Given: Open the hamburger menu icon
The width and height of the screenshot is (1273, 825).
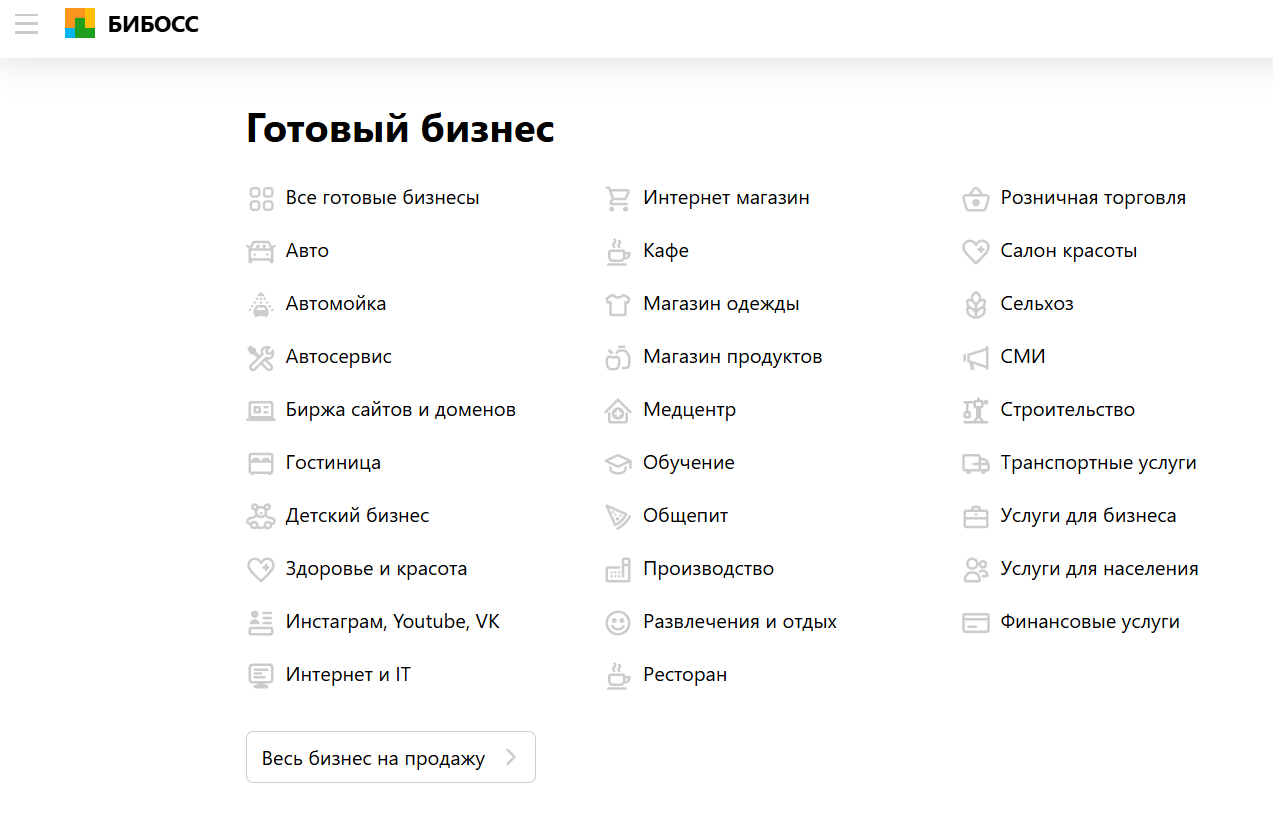Looking at the screenshot, I should 27,24.
